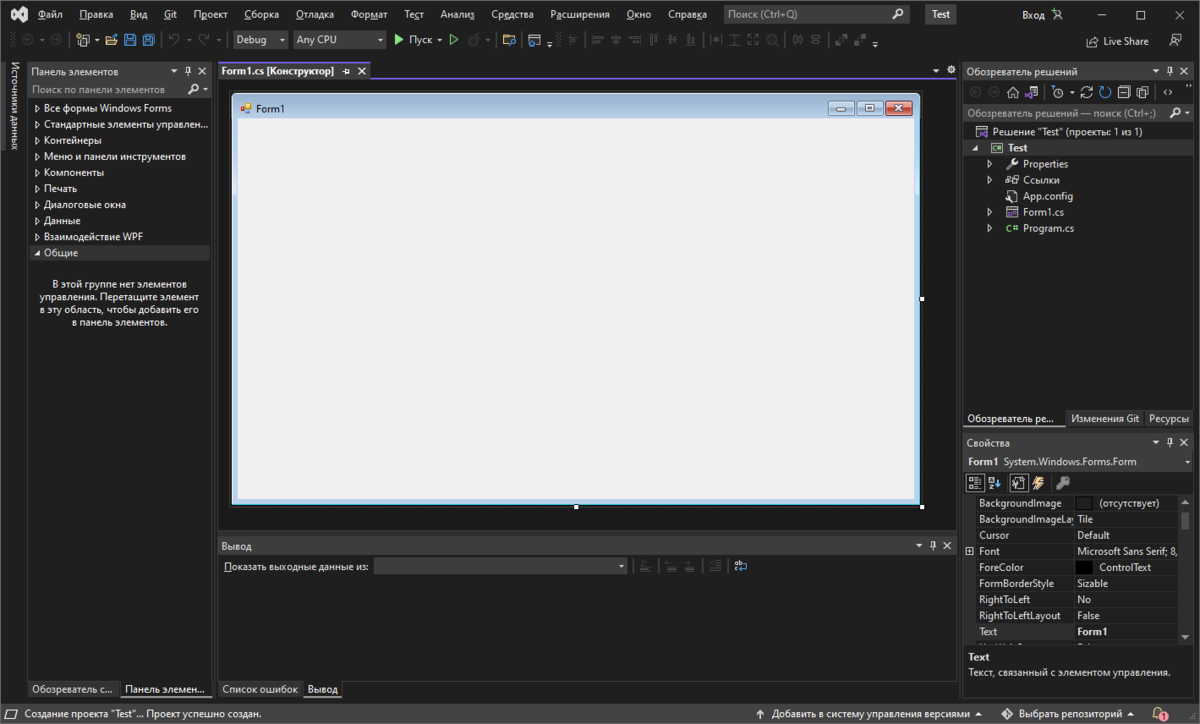Collapse the Общие toolbox group

tap(38, 253)
